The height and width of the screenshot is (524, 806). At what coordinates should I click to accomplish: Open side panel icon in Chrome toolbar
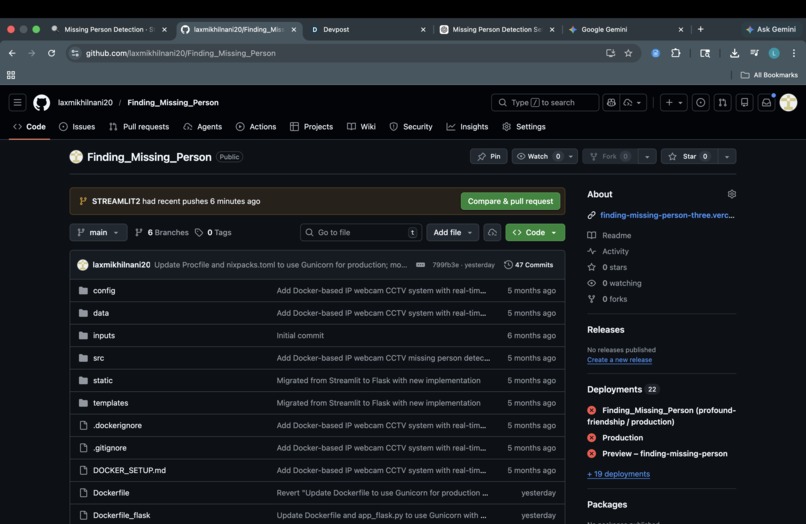tap(705, 53)
